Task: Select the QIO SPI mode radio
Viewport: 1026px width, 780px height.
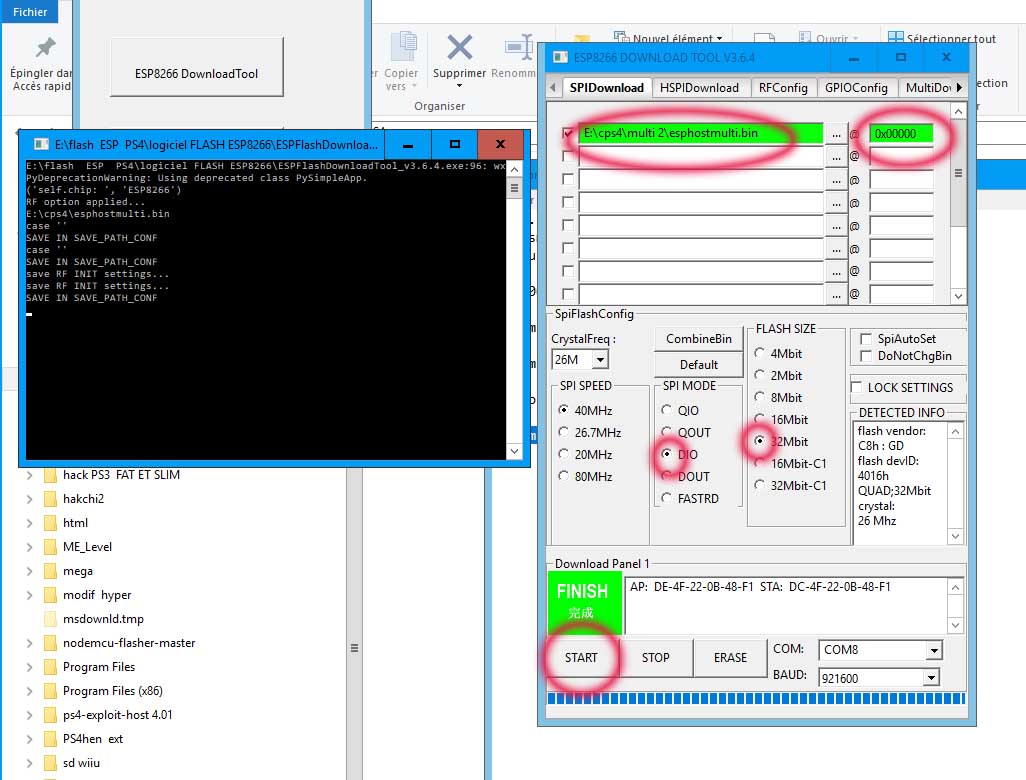Action: tap(666, 410)
